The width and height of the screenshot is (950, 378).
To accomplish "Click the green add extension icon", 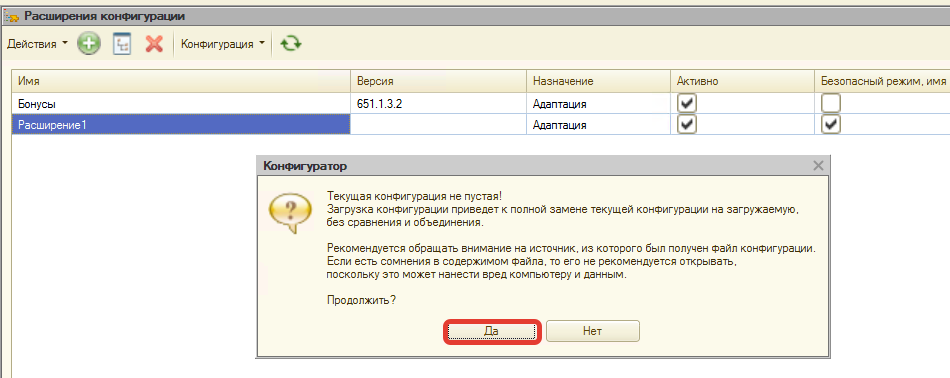I will (89, 44).
